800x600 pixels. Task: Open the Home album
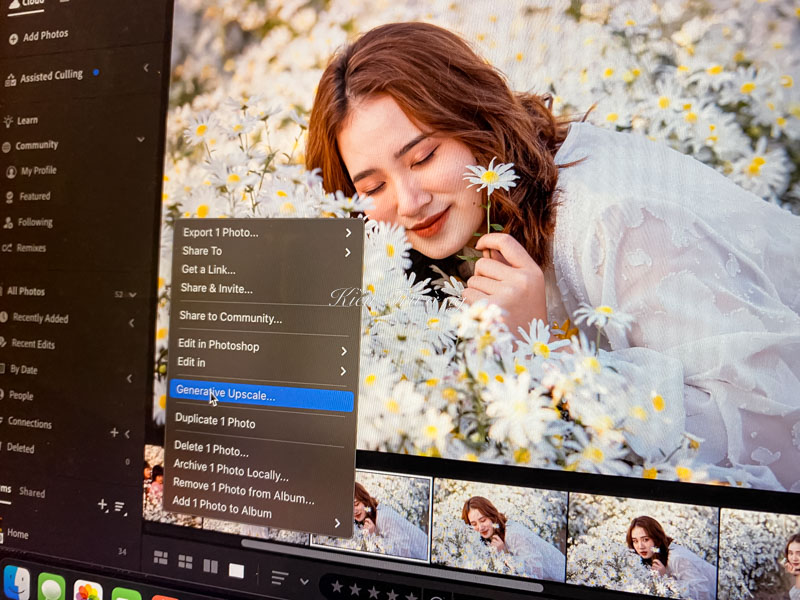[18, 534]
